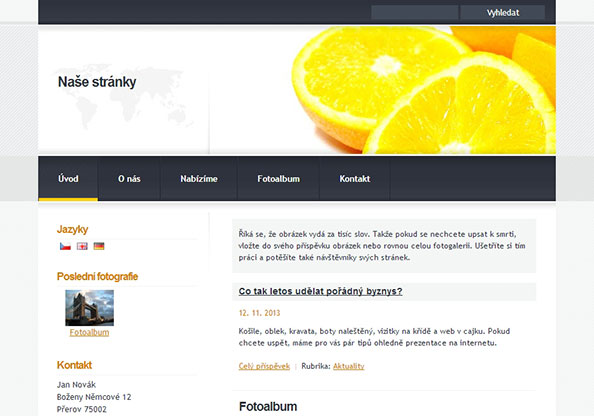This screenshot has height=416, width=594.
Task: Choose the German flag language icon
Action: point(99,246)
